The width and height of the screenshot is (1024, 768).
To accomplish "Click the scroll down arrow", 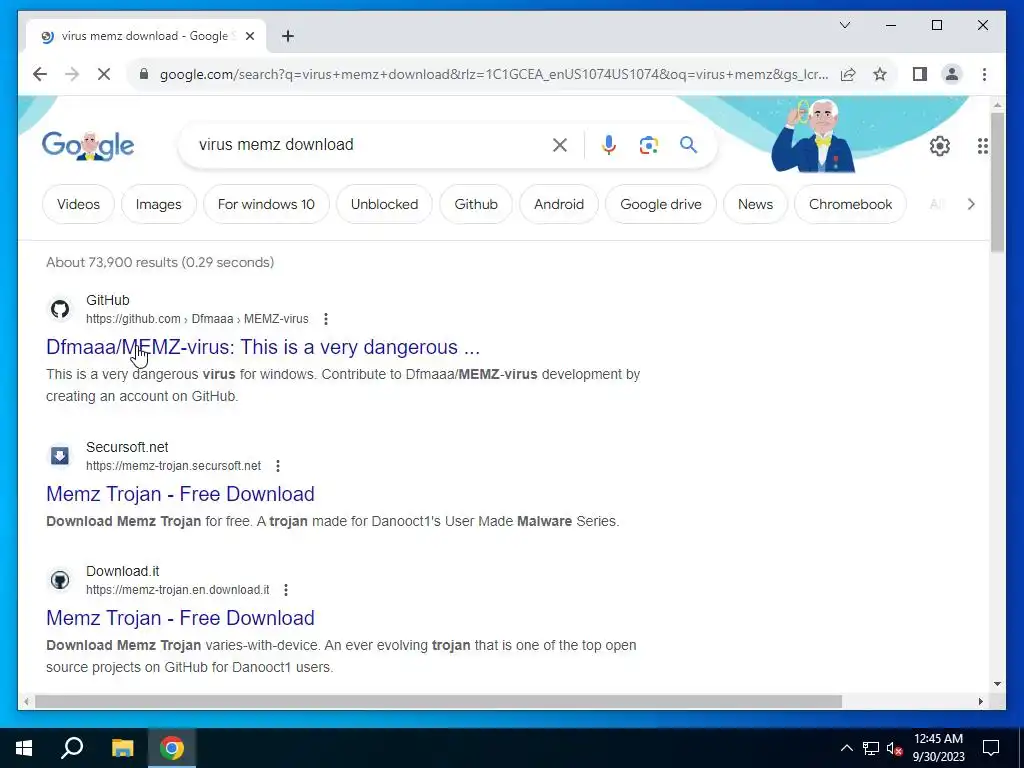I will pyautogui.click(x=997, y=684).
